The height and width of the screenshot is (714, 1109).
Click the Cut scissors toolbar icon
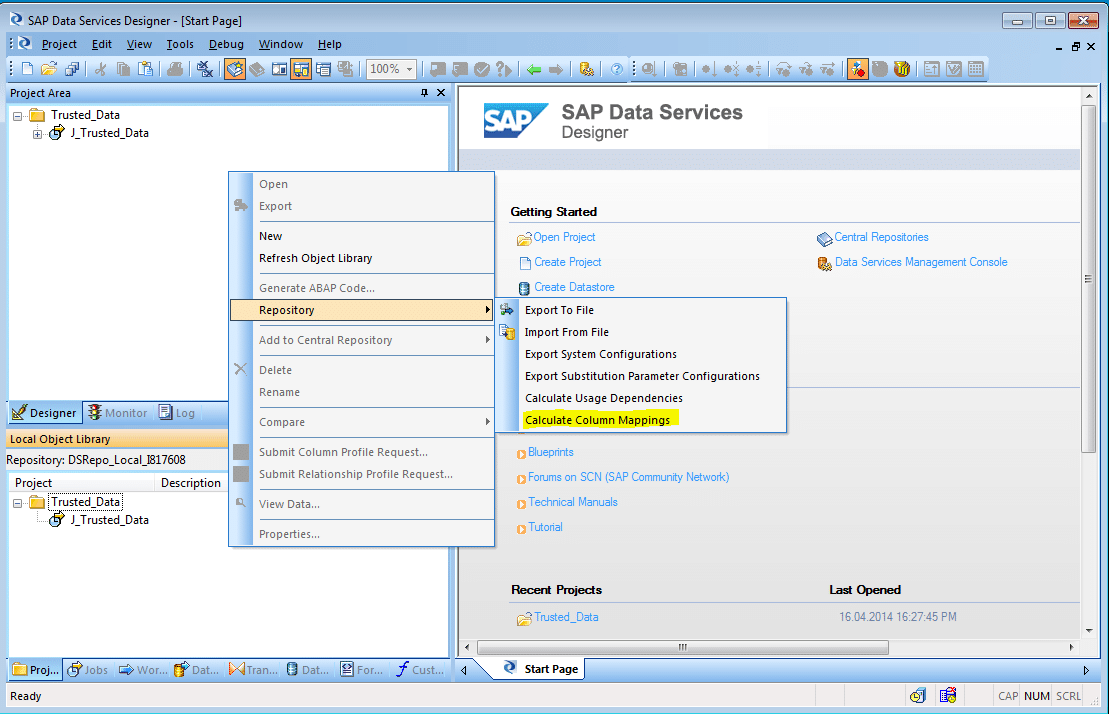tap(100, 69)
